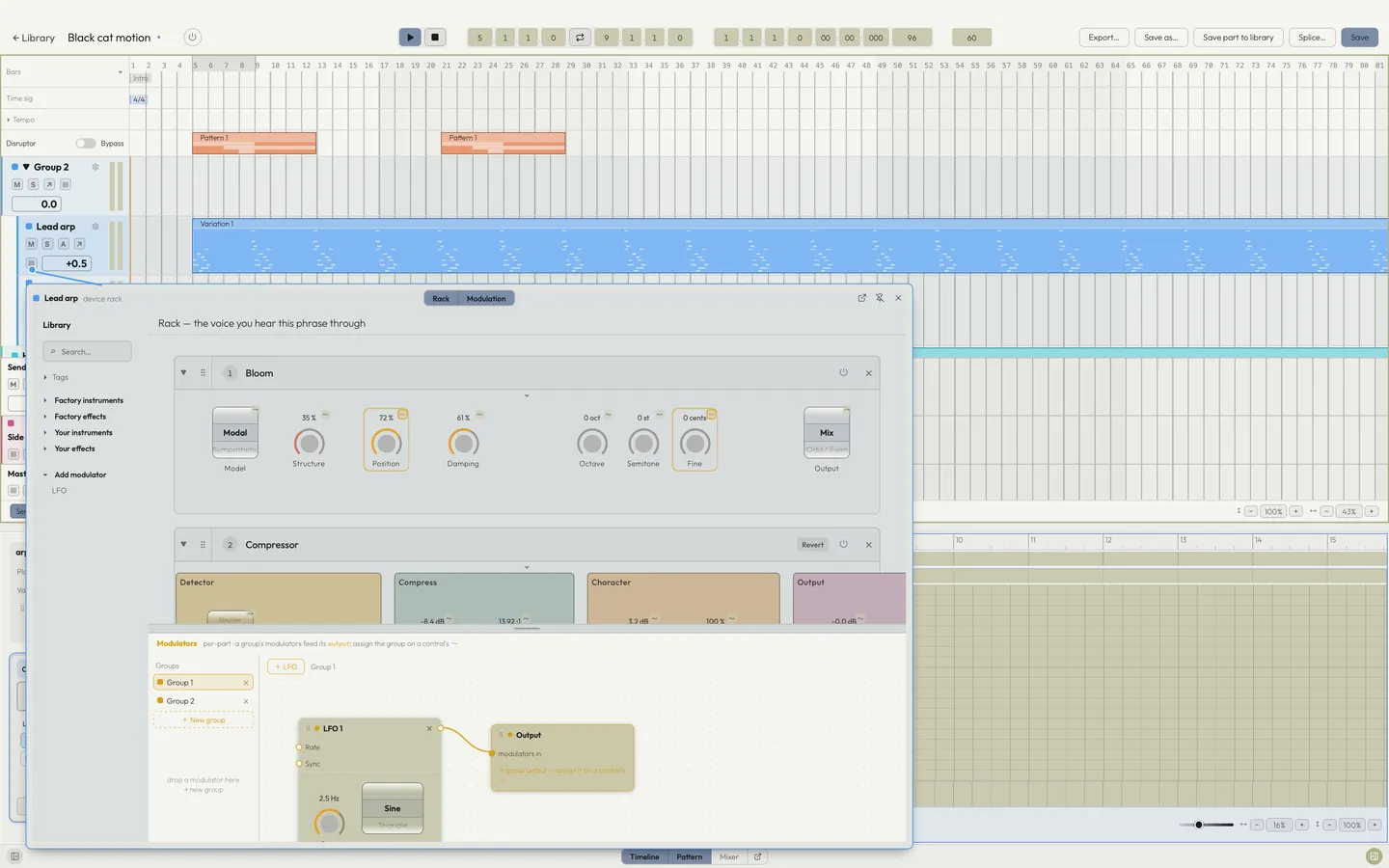The height and width of the screenshot is (868, 1389).
Task: Add a New group of modulators
Action: click(204, 720)
